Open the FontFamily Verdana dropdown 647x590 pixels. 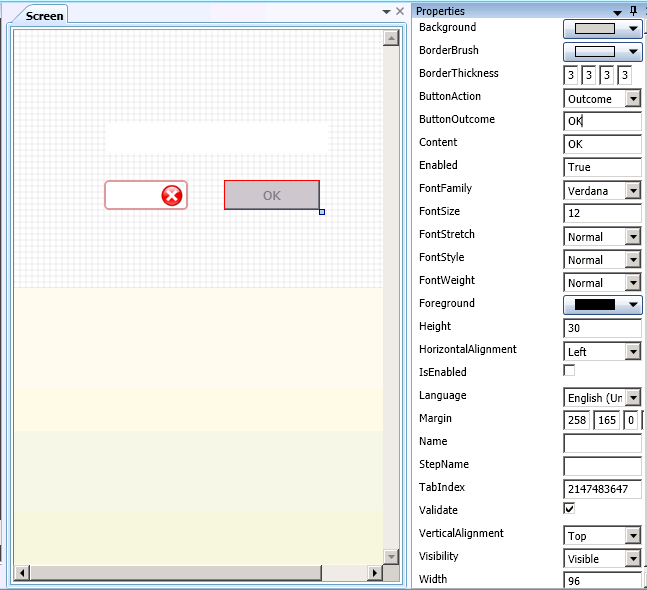pyautogui.click(x=632, y=191)
